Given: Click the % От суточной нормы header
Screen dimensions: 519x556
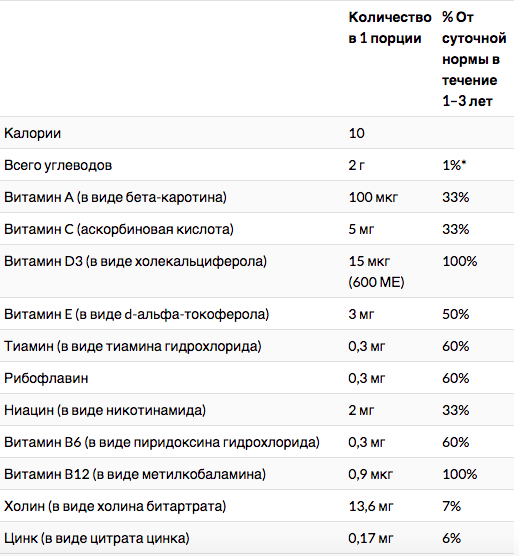Looking at the screenshot, I should point(474,59).
